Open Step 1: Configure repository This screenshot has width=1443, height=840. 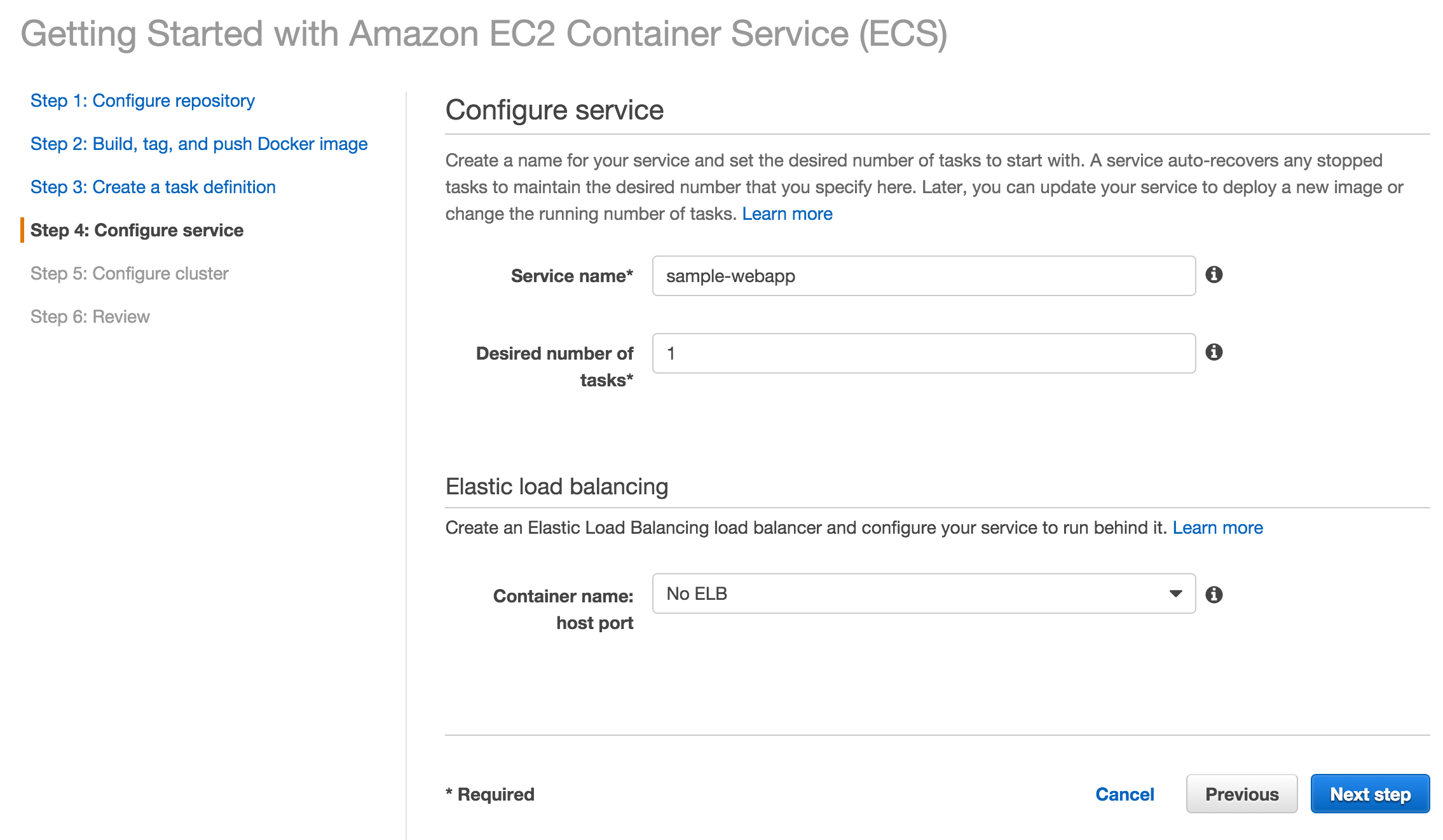click(x=142, y=100)
